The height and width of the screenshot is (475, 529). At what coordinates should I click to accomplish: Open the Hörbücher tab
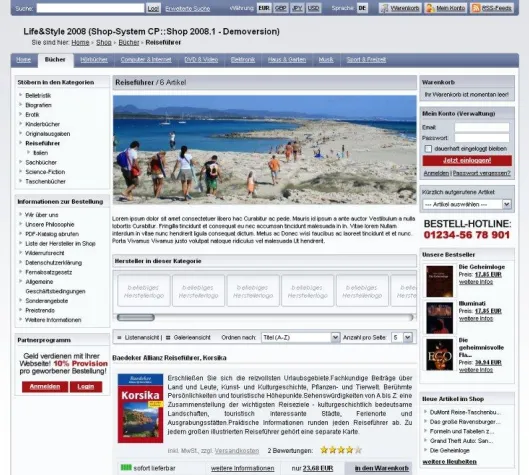click(x=94, y=60)
